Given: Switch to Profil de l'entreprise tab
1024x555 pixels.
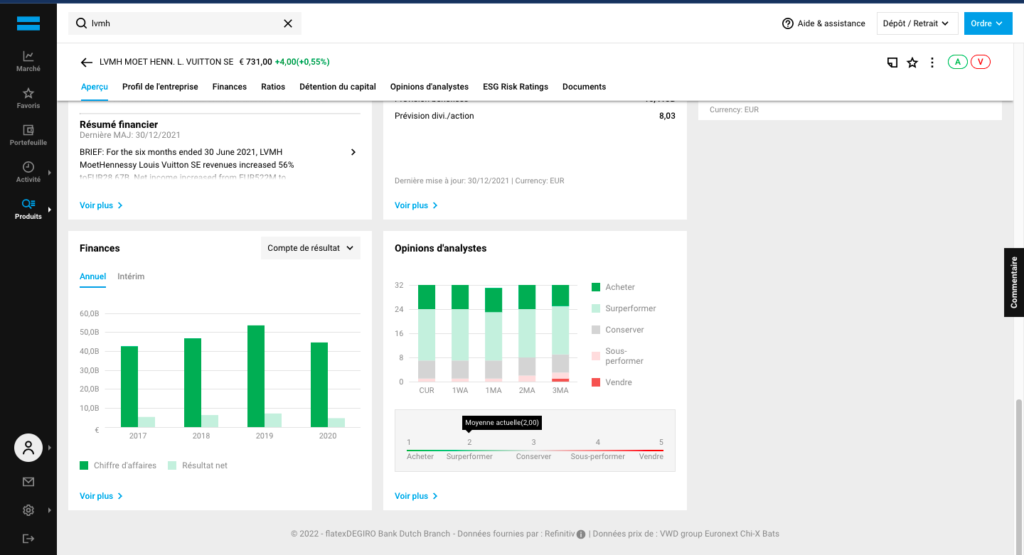Looking at the screenshot, I should pos(160,87).
